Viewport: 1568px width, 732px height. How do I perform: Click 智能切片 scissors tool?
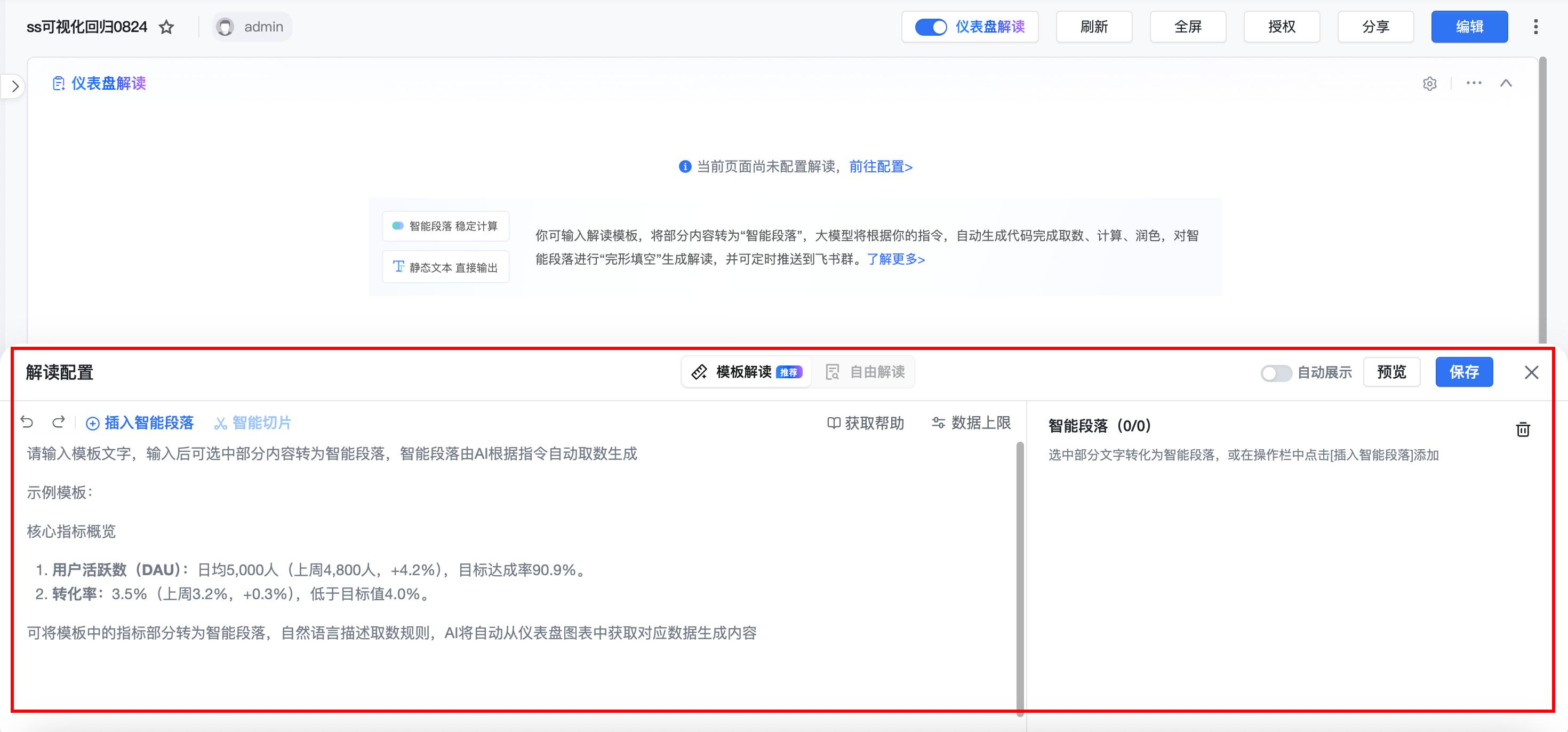[x=253, y=423]
